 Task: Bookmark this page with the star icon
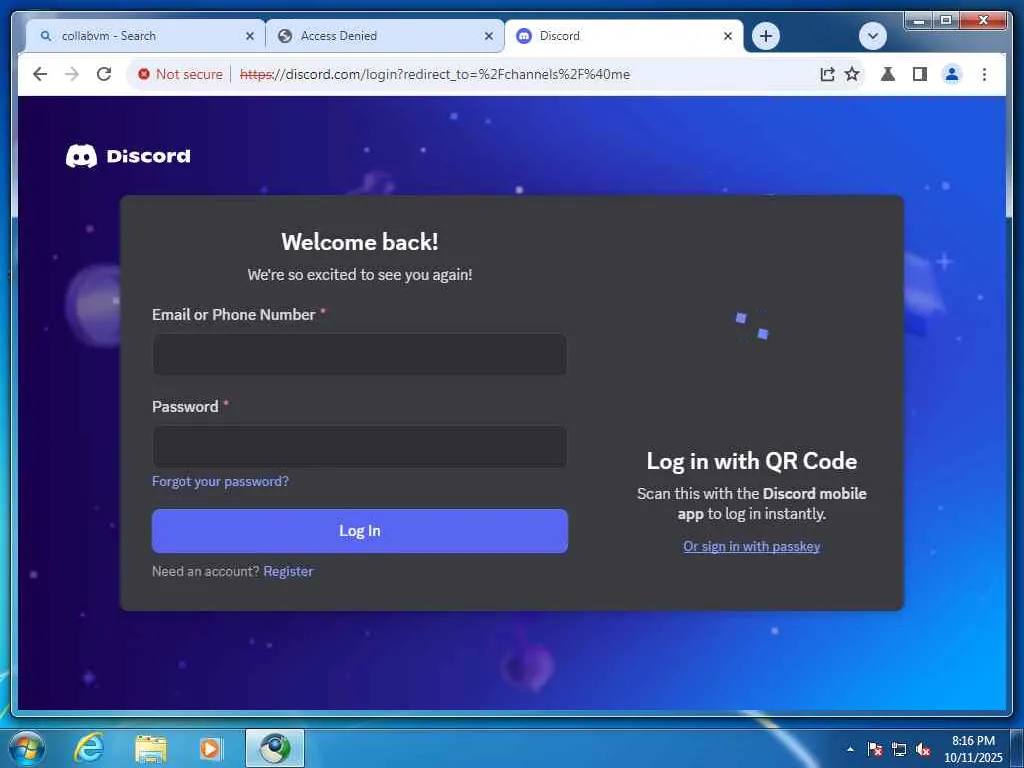[x=852, y=74]
